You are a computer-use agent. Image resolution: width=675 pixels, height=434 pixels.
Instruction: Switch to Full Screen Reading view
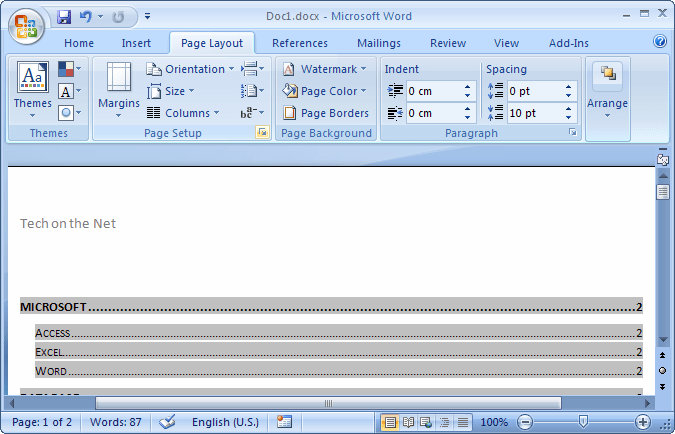click(x=408, y=422)
